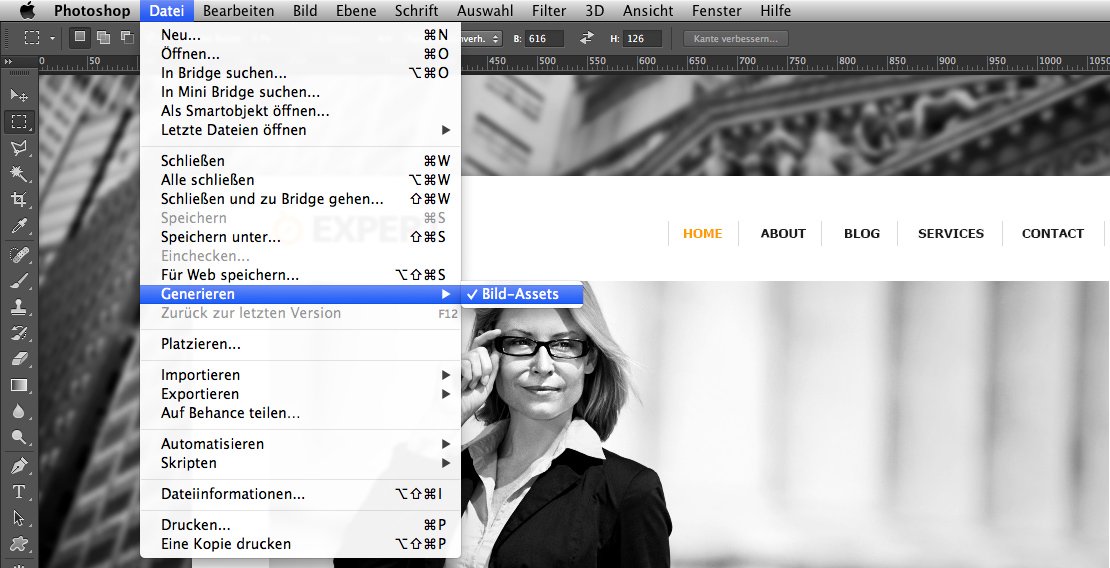
Task: Select the Move tool
Action: pos(18,96)
